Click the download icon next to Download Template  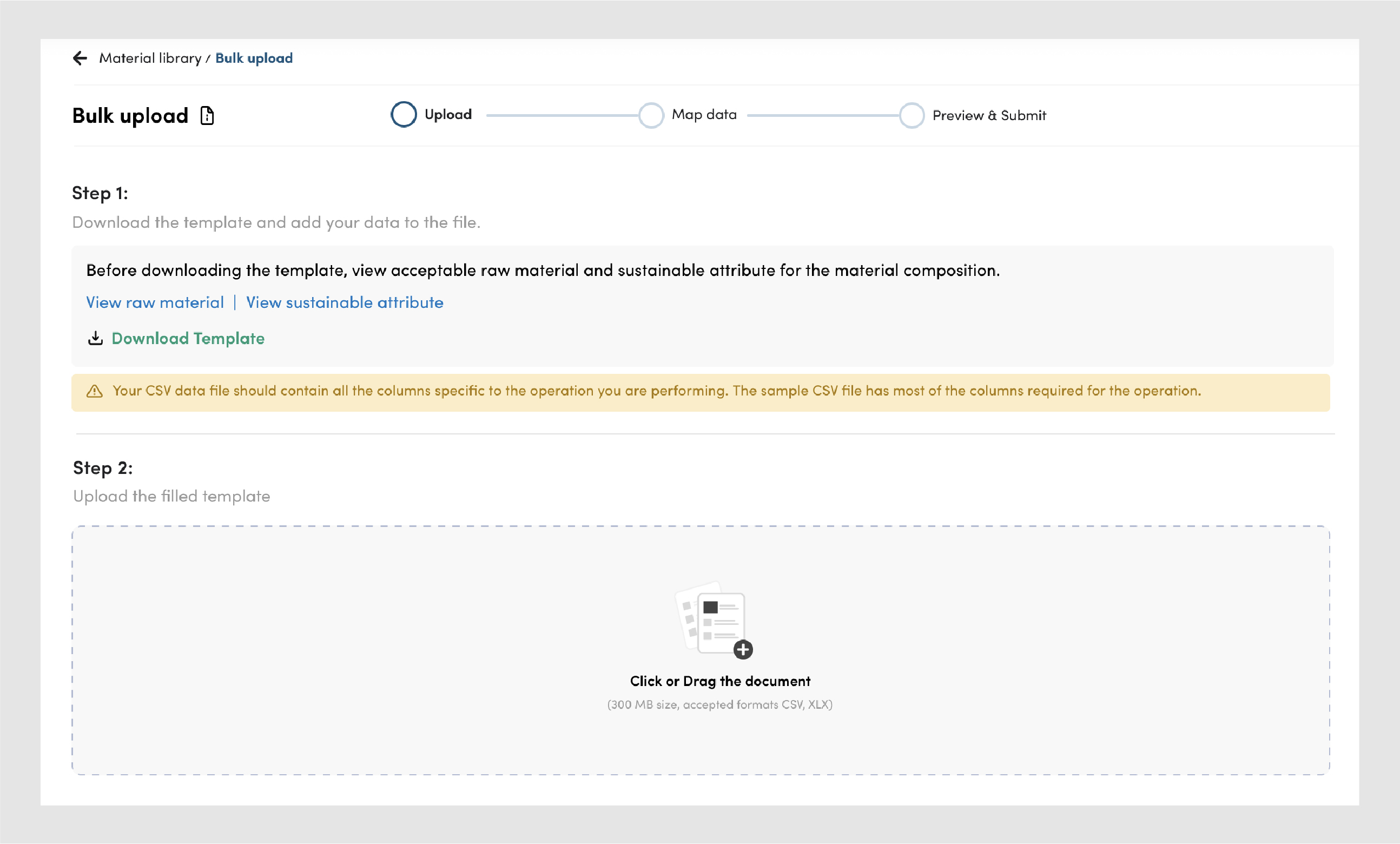[x=95, y=339]
